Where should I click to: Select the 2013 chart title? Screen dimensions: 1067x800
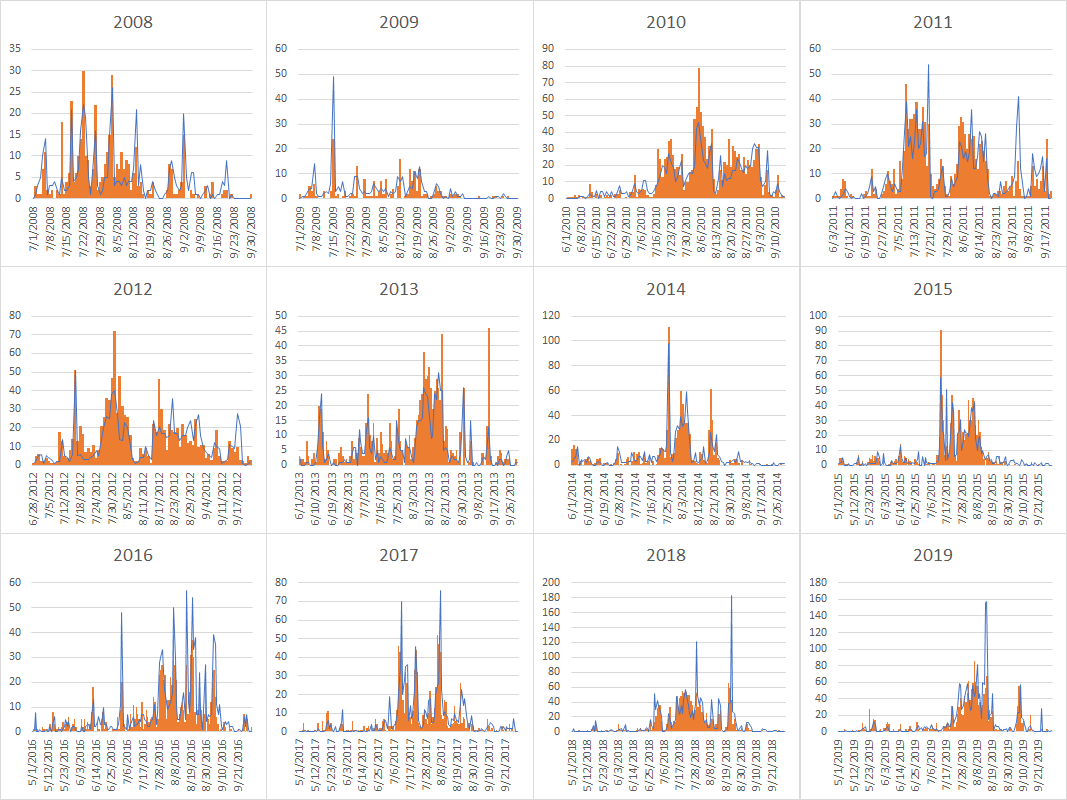pyautogui.click(x=399, y=289)
